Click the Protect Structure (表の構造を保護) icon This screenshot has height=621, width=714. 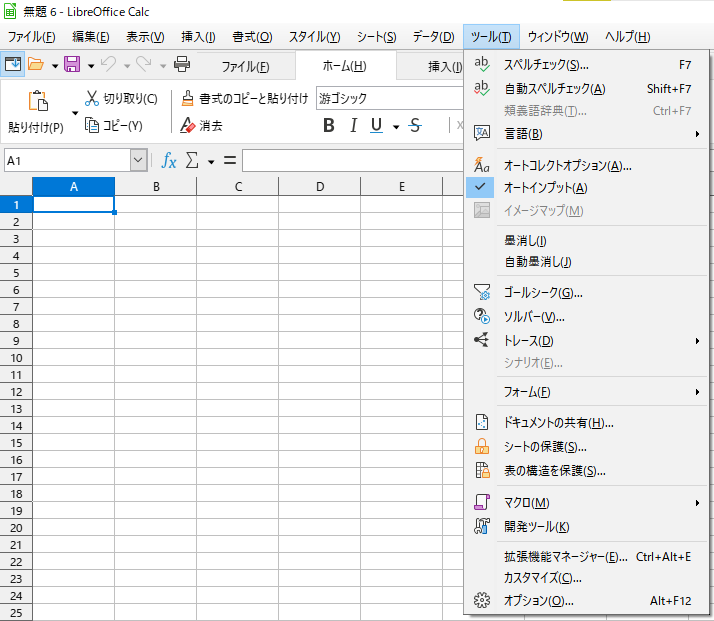tap(482, 470)
